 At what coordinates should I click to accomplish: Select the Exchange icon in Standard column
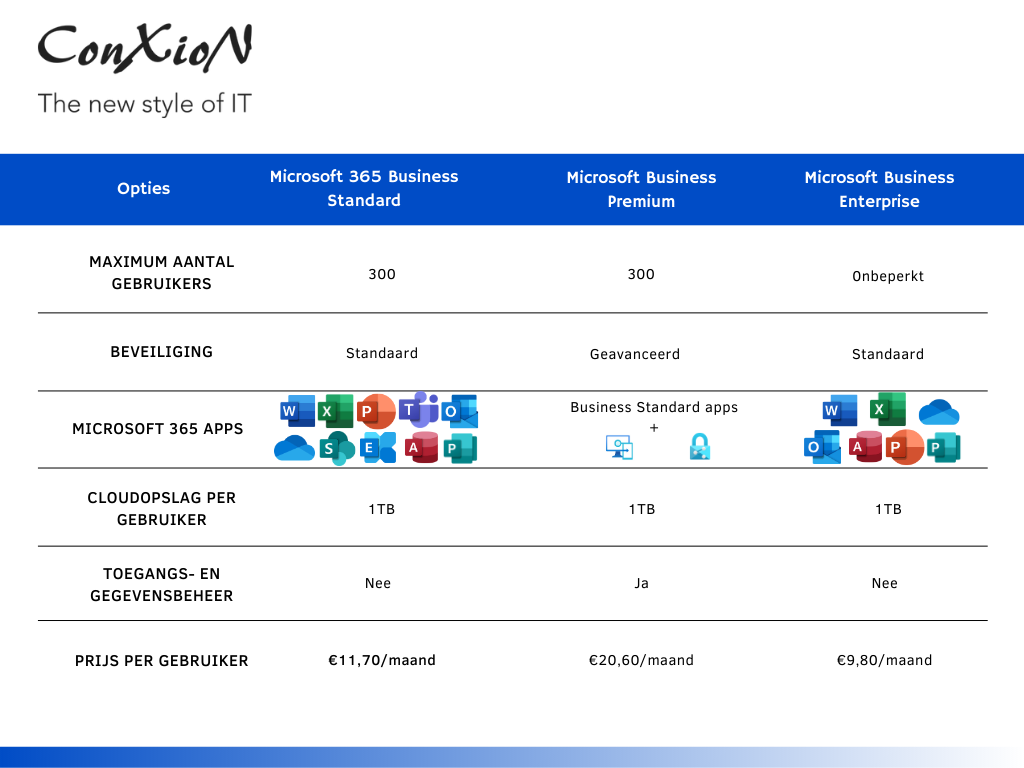(x=377, y=447)
